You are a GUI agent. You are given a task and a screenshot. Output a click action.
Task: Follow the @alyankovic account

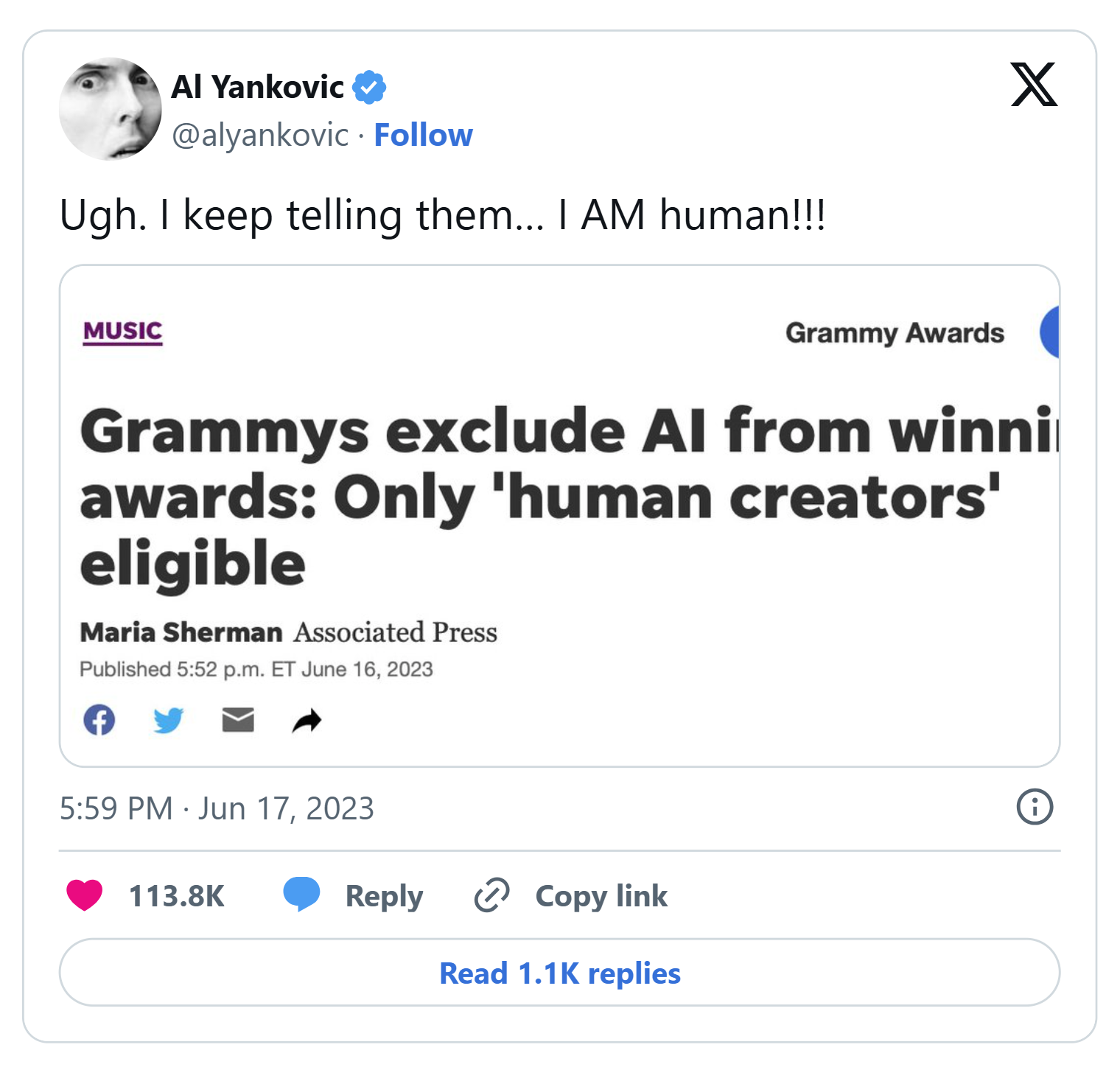tap(423, 135)
